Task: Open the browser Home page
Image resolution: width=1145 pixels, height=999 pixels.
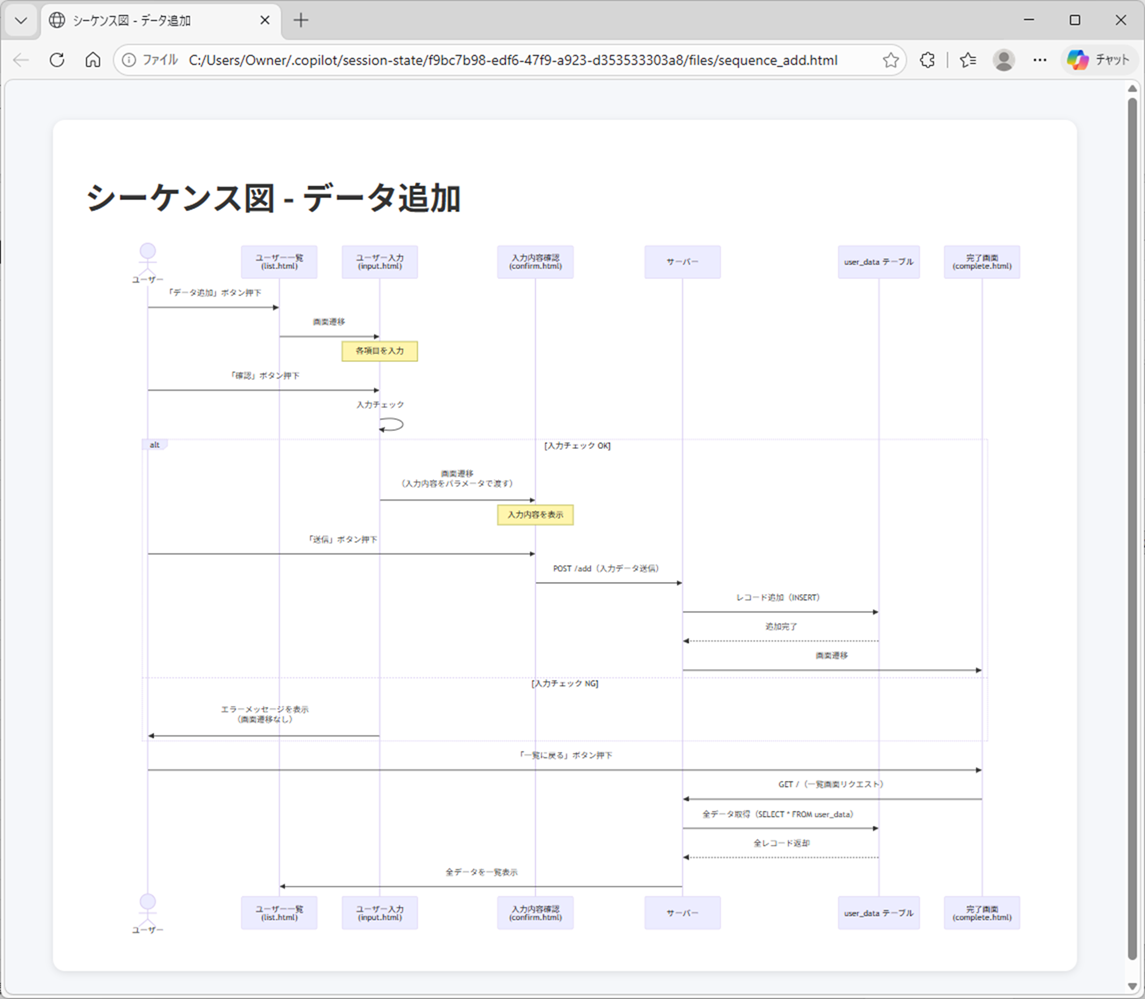Action: (x=92, y=60)
